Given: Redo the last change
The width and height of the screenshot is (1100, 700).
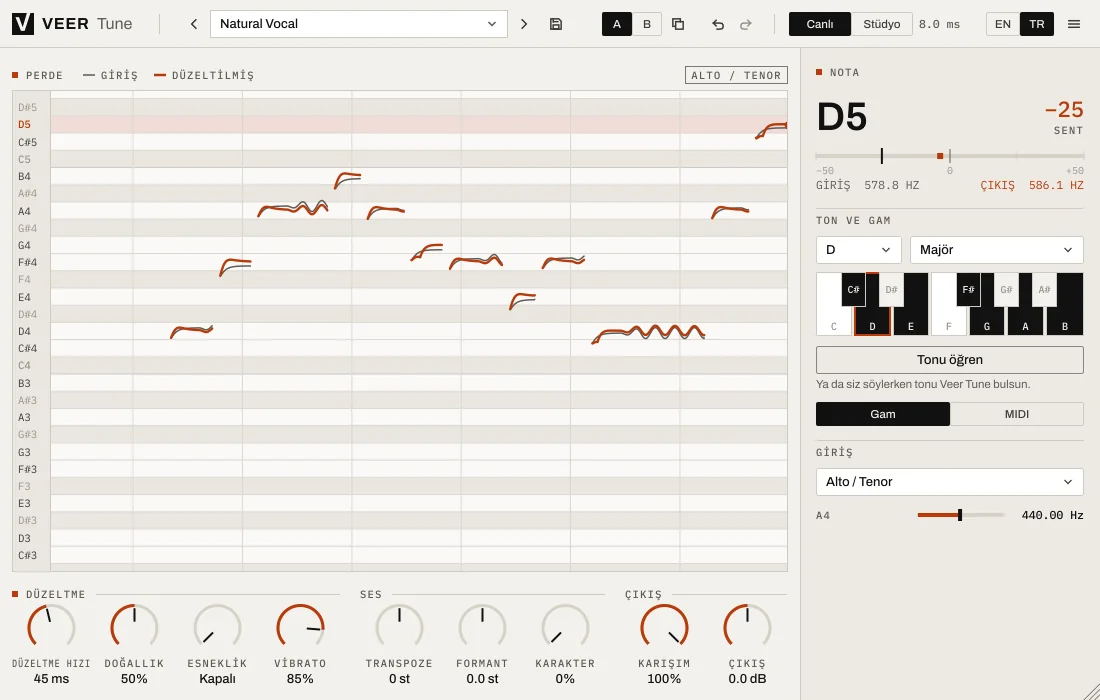Looking at the screenshot, I should [746, 24].
